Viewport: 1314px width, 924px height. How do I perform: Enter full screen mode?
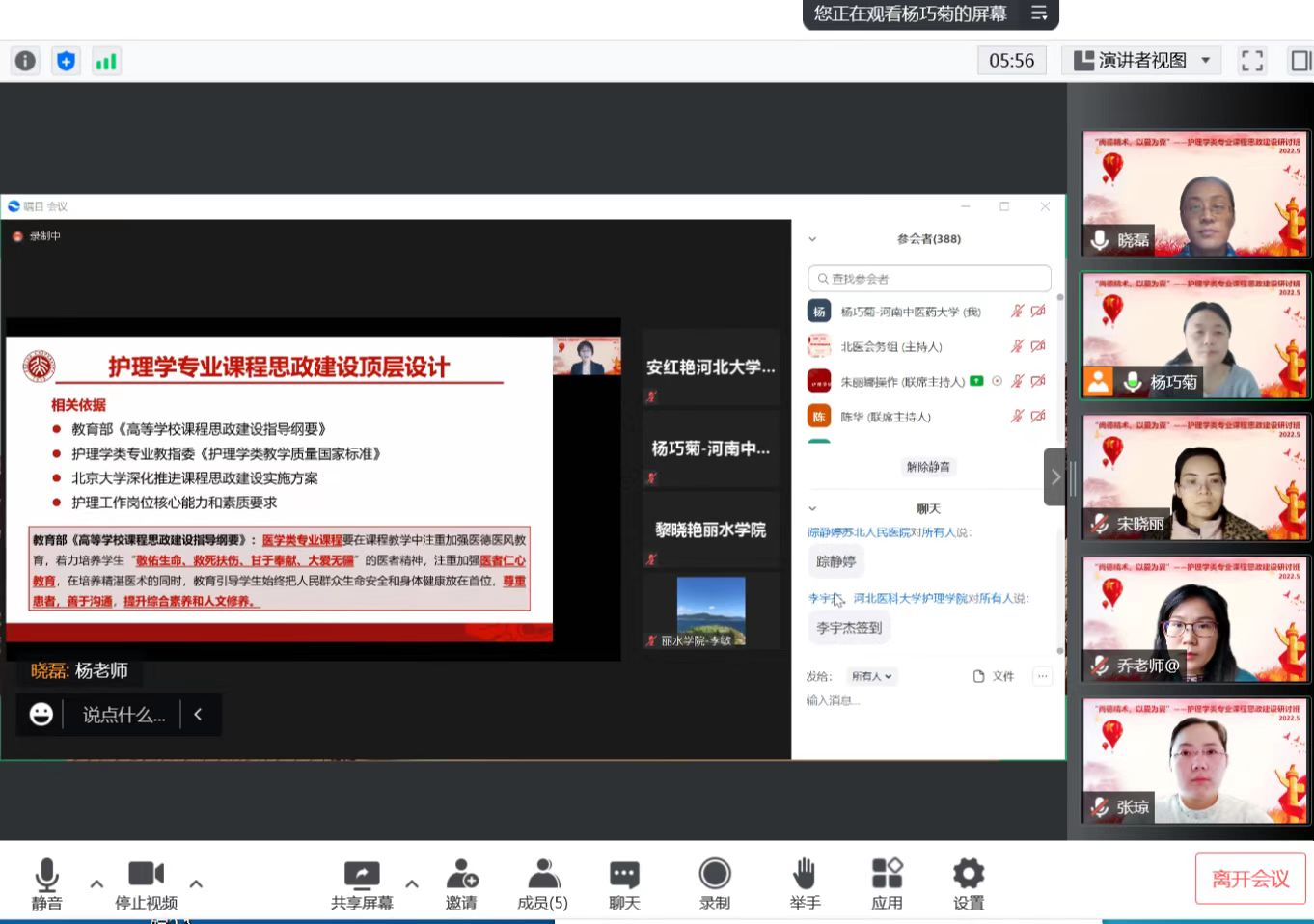[1251, 61]
